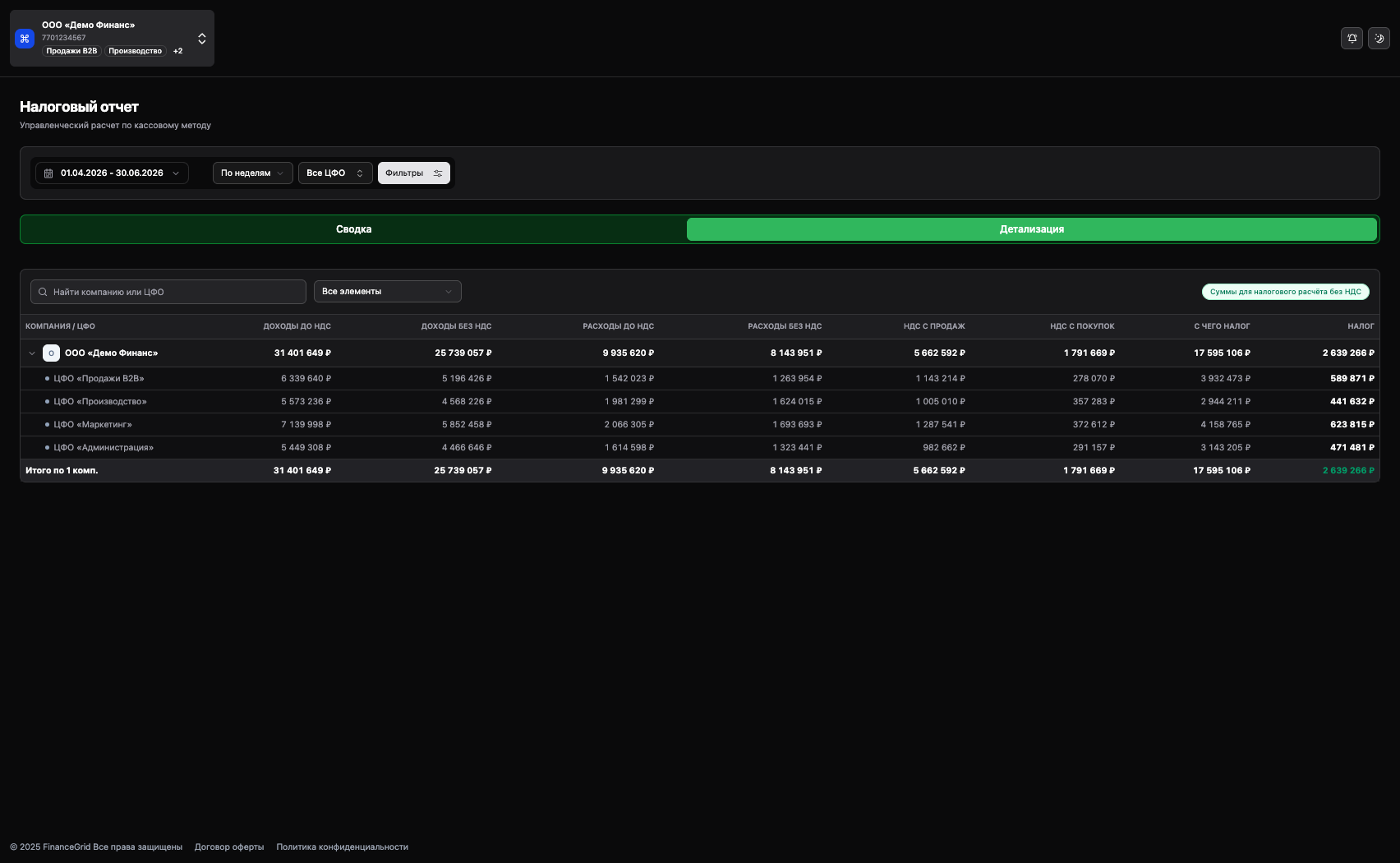This screenshot has height=863, width=1400.
Task: Open the «Все ЦФО» selector
Action: pyautogui.click(x=335, y=173)
